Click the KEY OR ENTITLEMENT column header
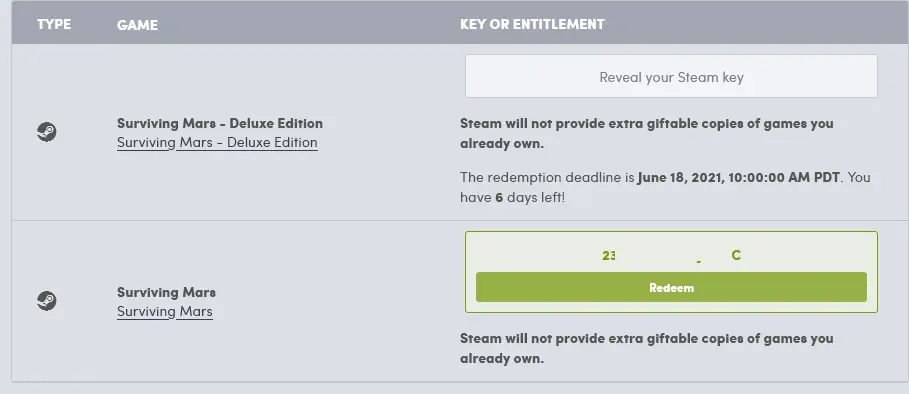Image resolution: width=909 pixels, height=394 pixels. (x=532, y=24)
